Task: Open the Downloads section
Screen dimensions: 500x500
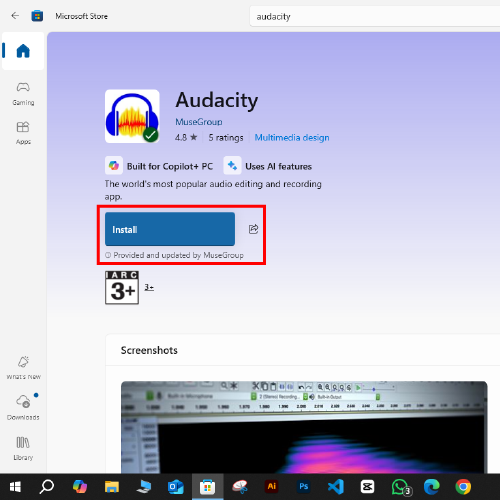Action: click(23, 407)
